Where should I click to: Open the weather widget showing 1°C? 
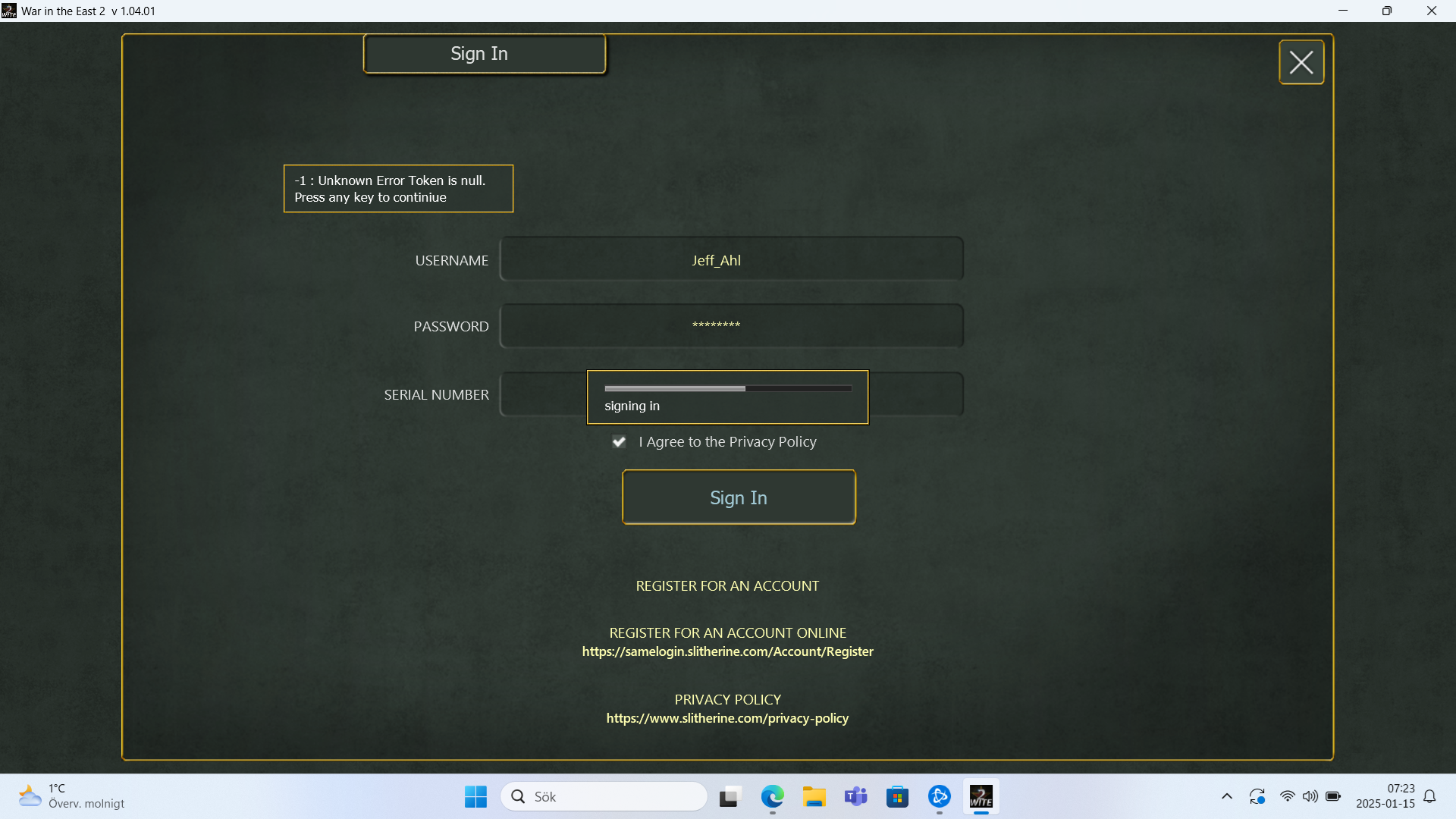(x=72, y=796)
